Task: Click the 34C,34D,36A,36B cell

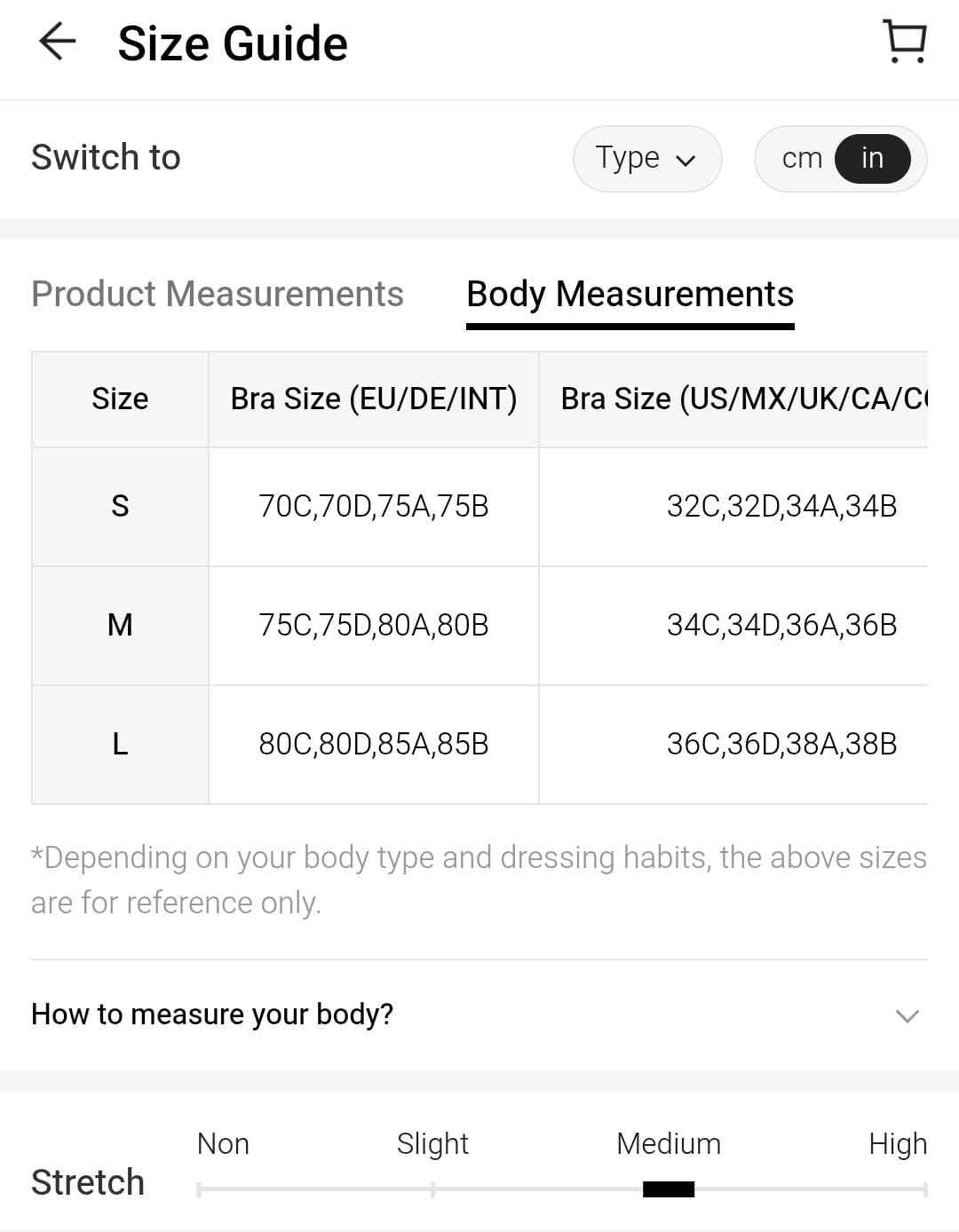Action: pos(781,625)
